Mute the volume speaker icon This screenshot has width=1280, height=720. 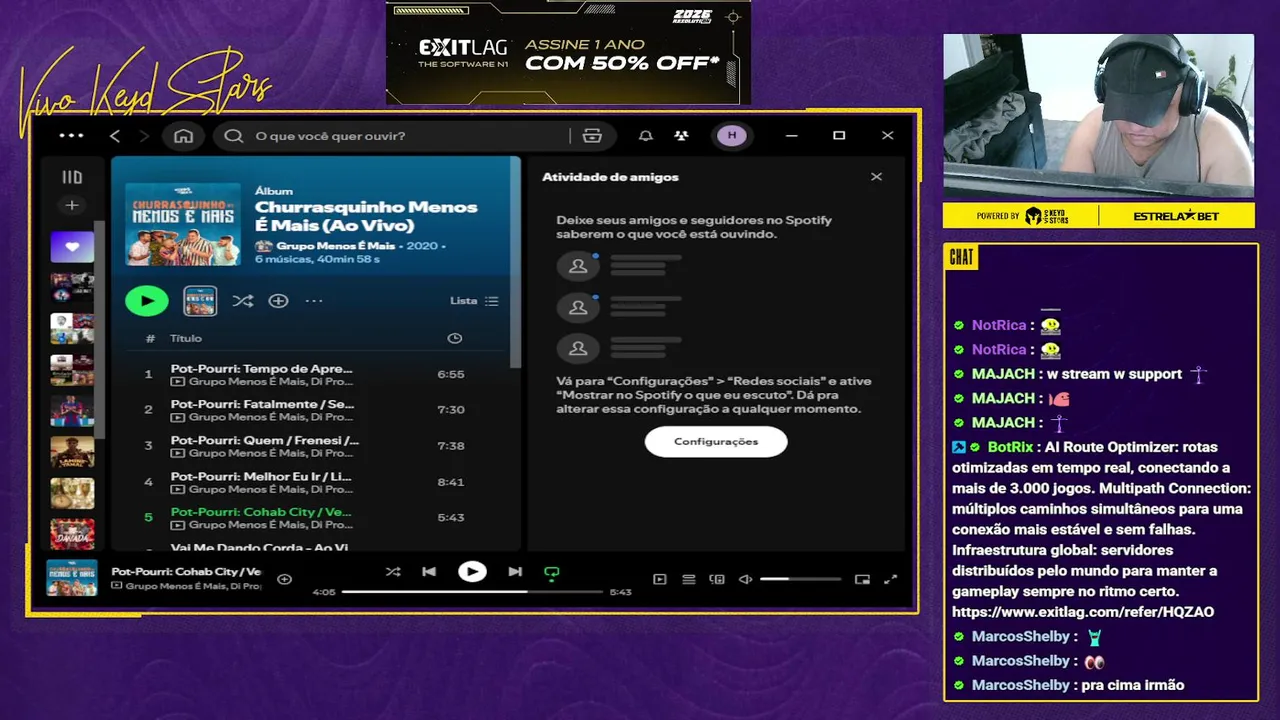pos(745,579)
